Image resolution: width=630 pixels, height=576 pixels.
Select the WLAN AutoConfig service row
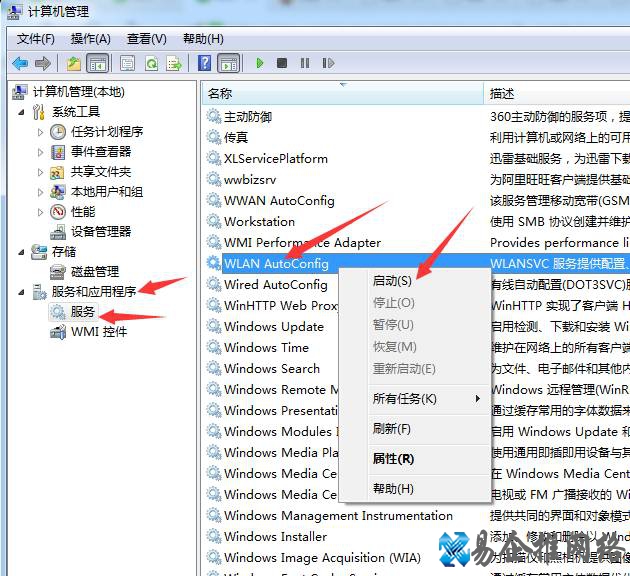276,263
